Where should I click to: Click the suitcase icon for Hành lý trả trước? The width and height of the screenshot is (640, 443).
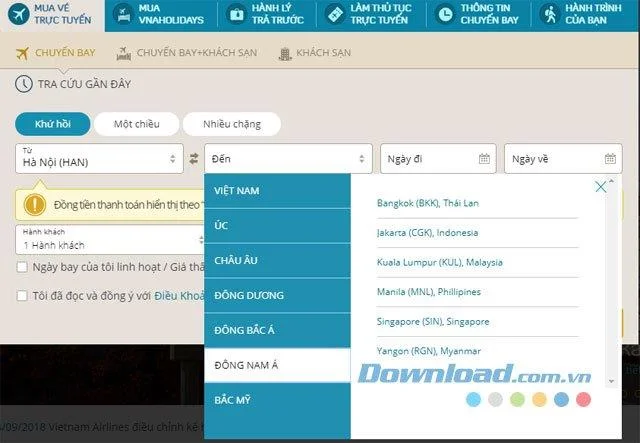click(236, 15)
